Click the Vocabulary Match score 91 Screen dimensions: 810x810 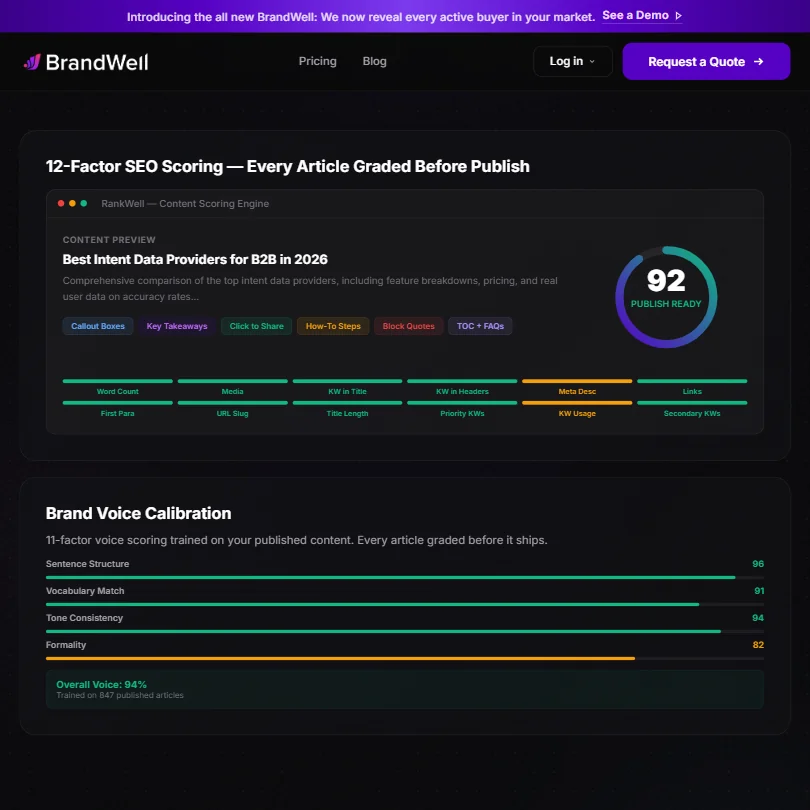click(759, 590)
